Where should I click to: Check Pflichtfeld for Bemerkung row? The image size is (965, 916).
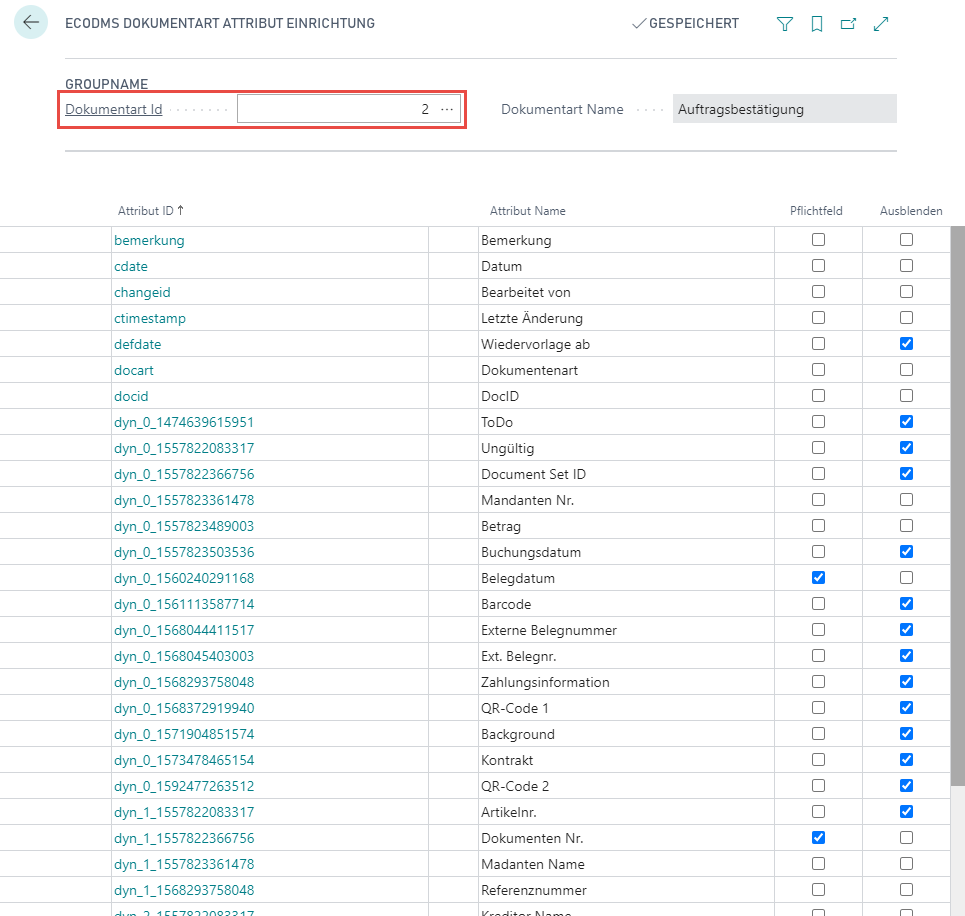818,239
